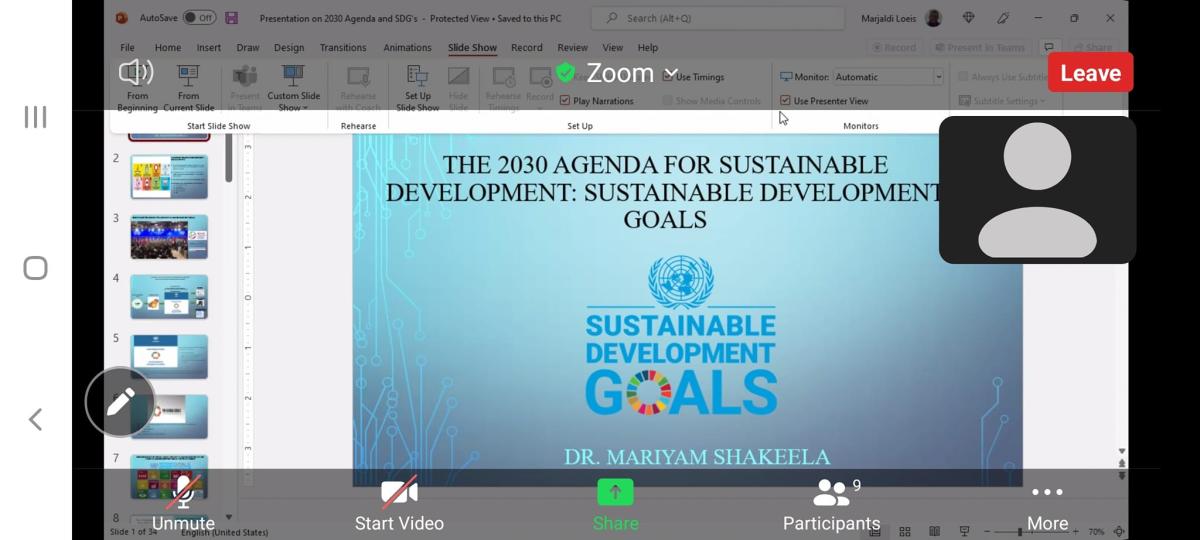Open the Custom Slide Show dropdown
This screenshot has height=540, width=1200.
tap(293, 87)
